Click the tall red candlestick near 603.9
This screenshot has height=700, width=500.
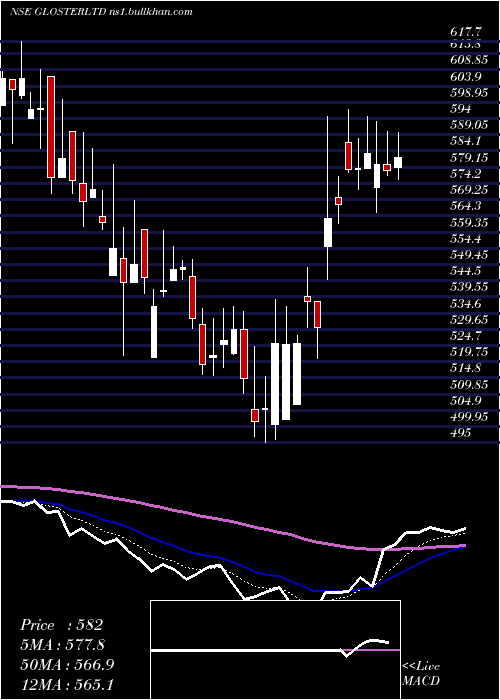(x=51, y=127)
